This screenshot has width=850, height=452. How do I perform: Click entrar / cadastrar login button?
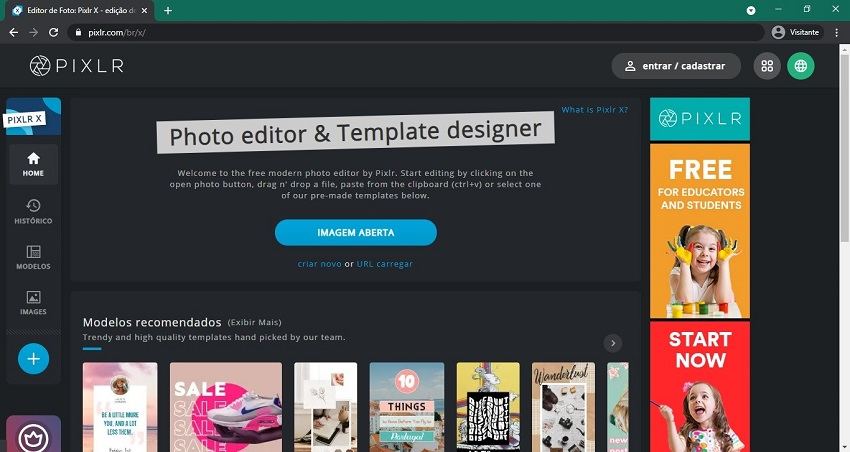[676, 66]
